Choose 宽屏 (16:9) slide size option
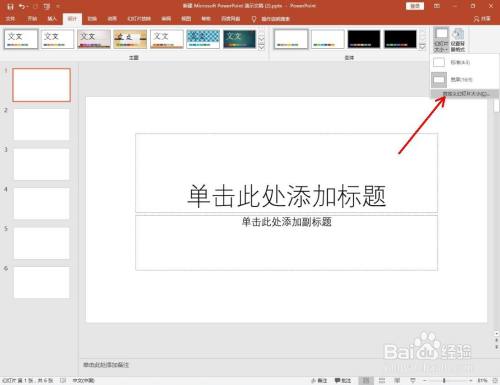Viewport: 500px width, 385px height. point(465,80)
